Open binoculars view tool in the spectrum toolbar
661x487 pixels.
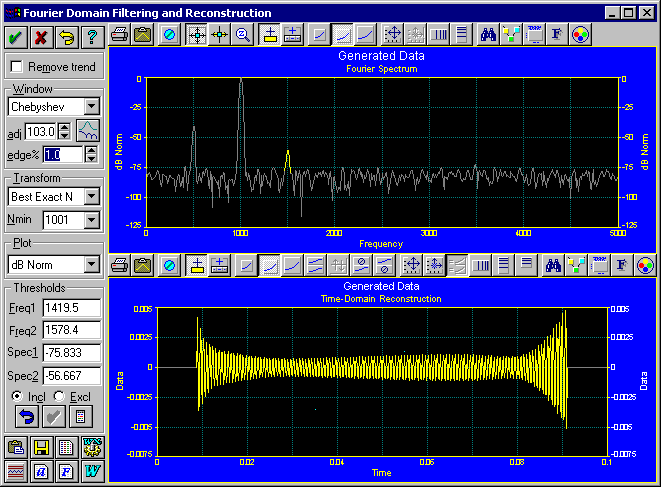(488, 35)
